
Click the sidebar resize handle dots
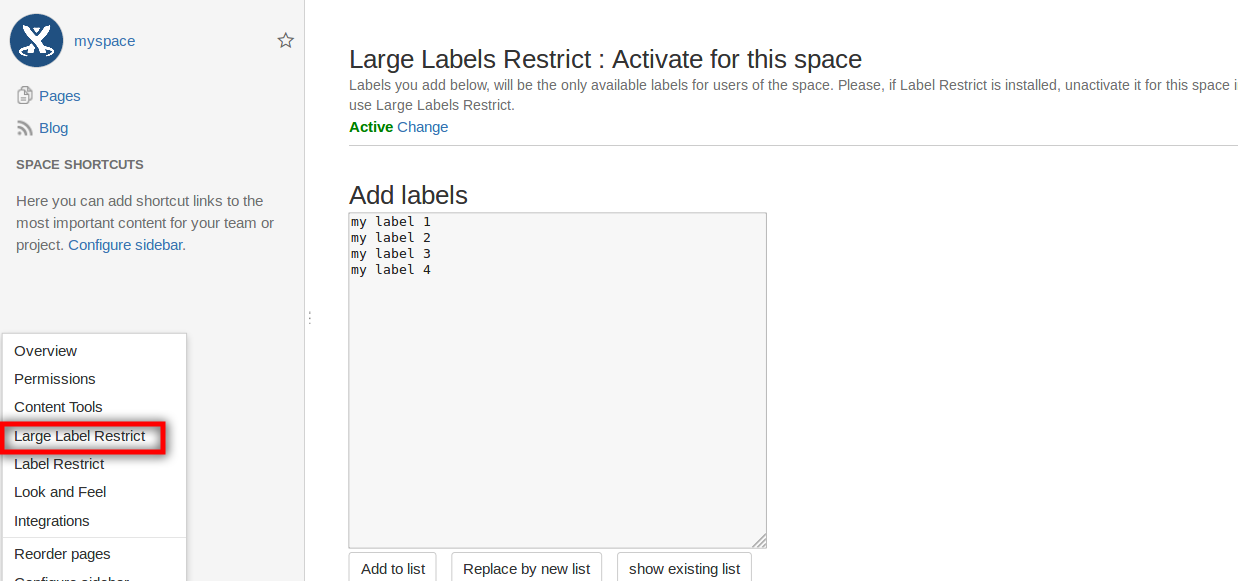coord(310,317)
